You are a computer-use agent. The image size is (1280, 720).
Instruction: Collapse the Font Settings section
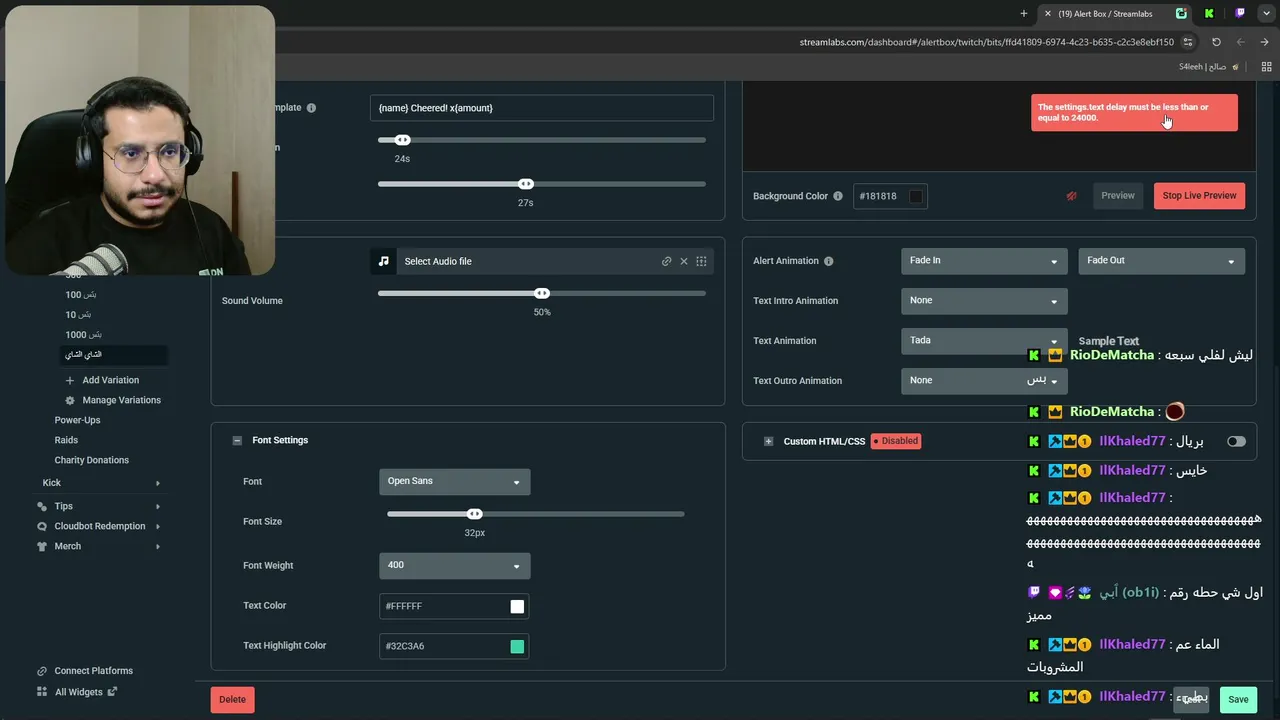click(x=237, y=440)
